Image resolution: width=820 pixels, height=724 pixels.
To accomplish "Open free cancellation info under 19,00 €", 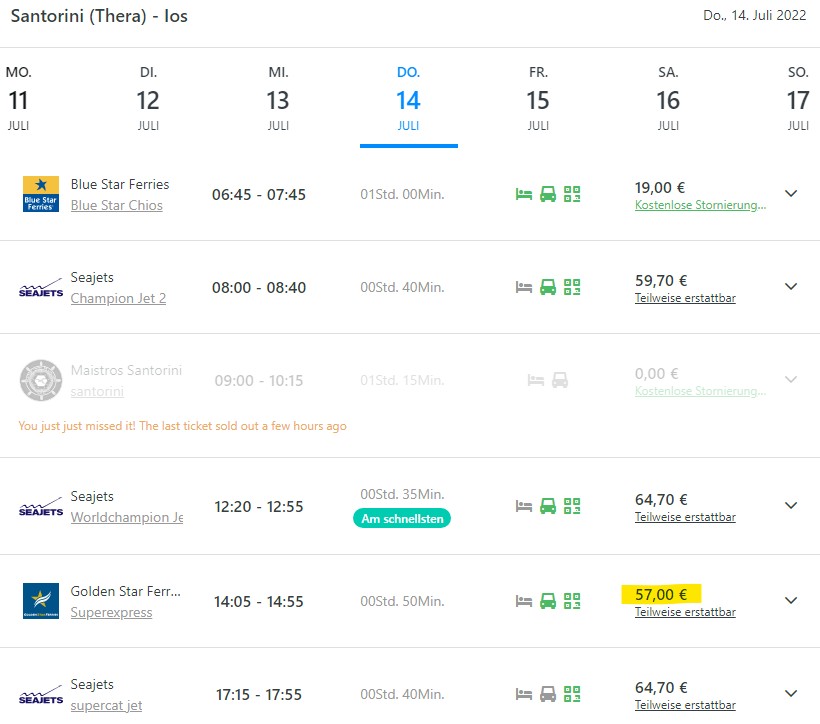I will coord(701,205).
